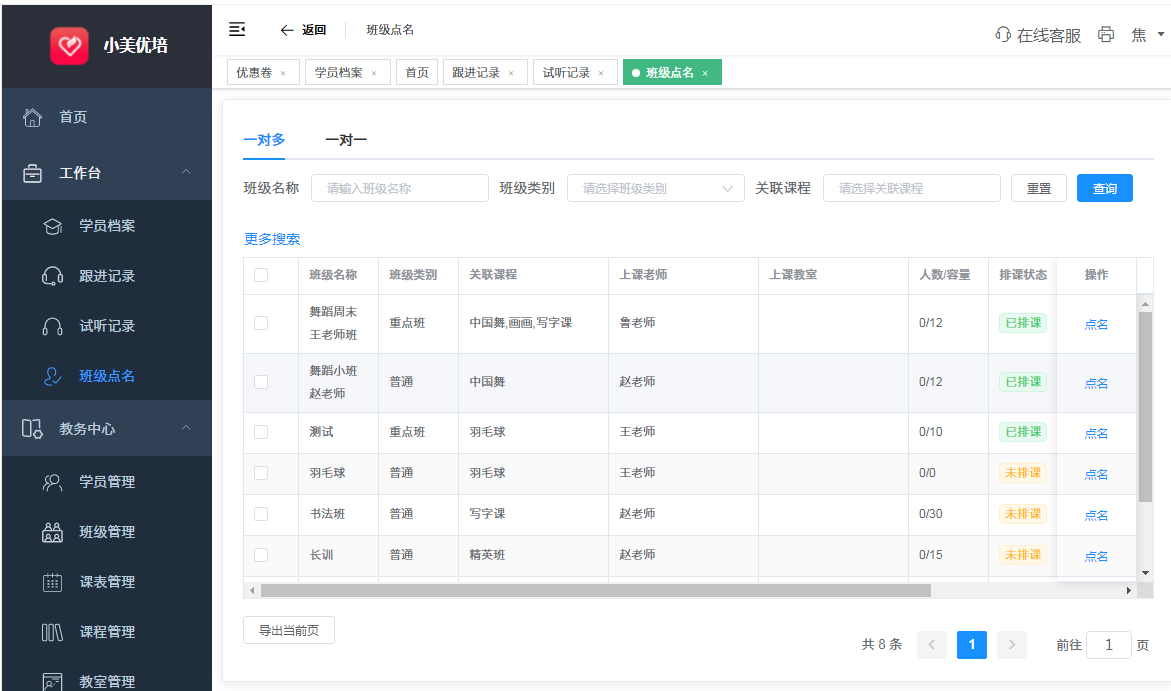Click the sidebar collapse menu icon
Image resolution: width=1171 pixels, height=691 pixels.
(237, 29)
